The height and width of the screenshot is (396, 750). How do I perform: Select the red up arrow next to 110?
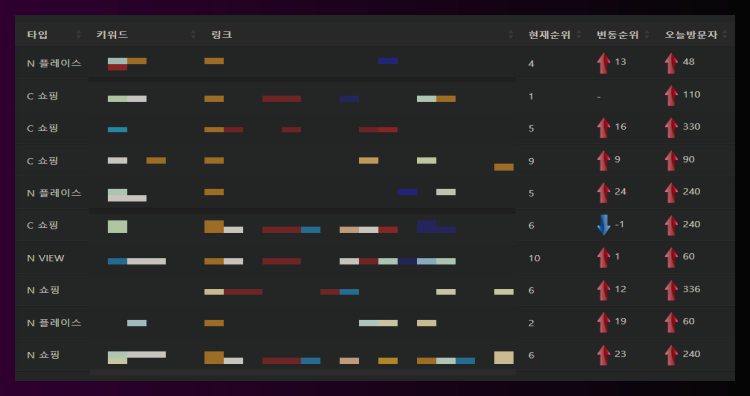point(672,96)
